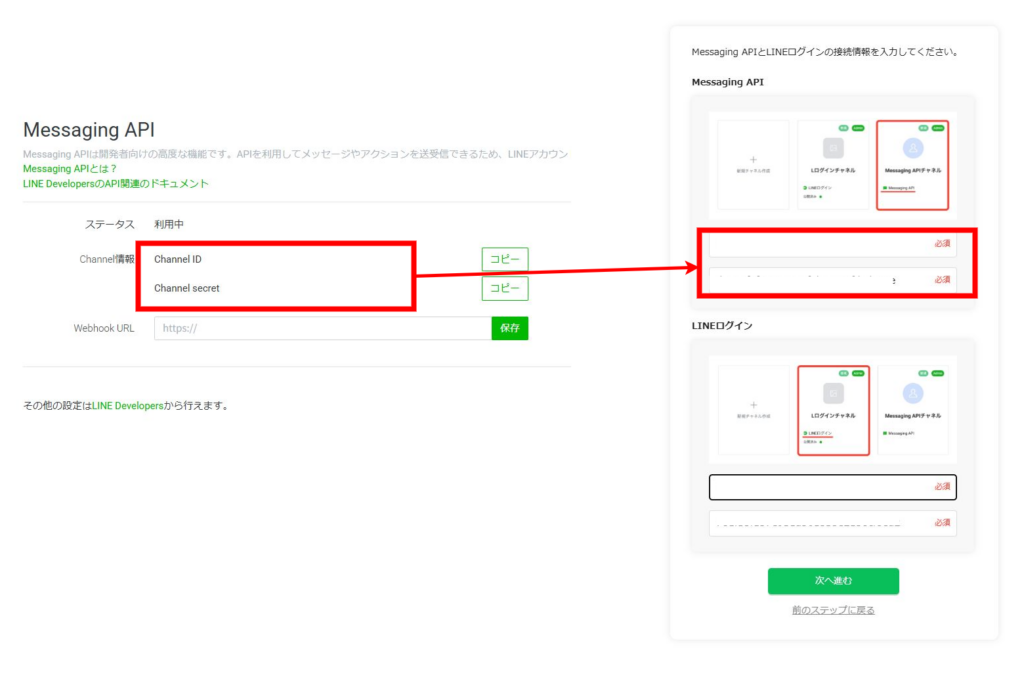Click Lログインチャネル icon in Messaging API thumbnail
This screenshot has height=683, width=1024.
click(833, 148)
